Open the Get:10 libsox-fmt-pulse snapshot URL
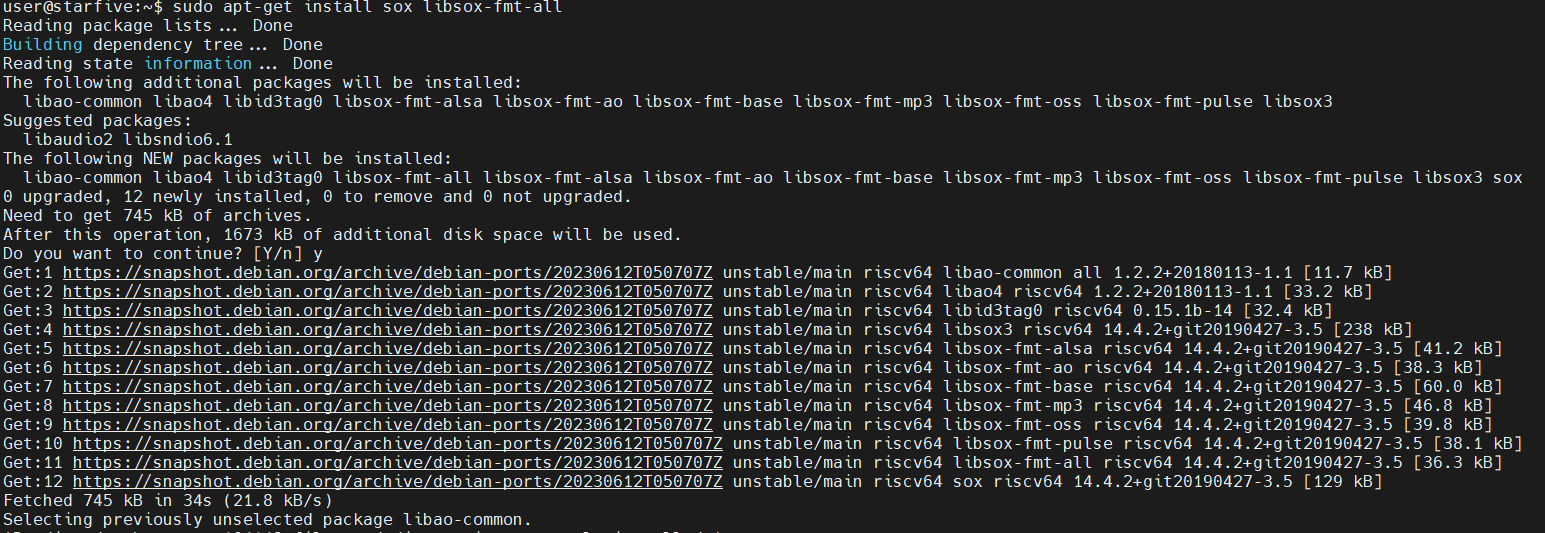 [x=398, y=444]
